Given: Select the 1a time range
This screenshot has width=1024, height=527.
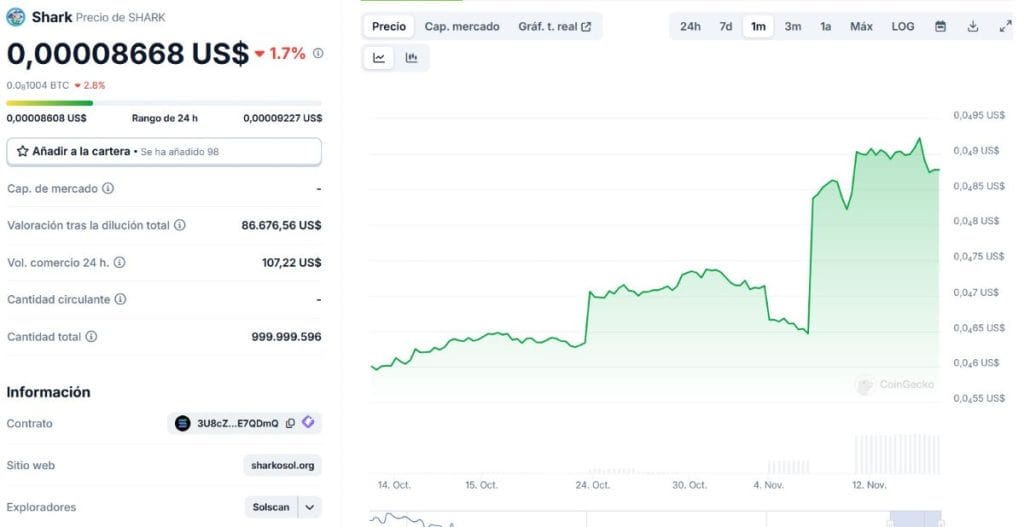Looking at the screenshot, I should 825,27.
